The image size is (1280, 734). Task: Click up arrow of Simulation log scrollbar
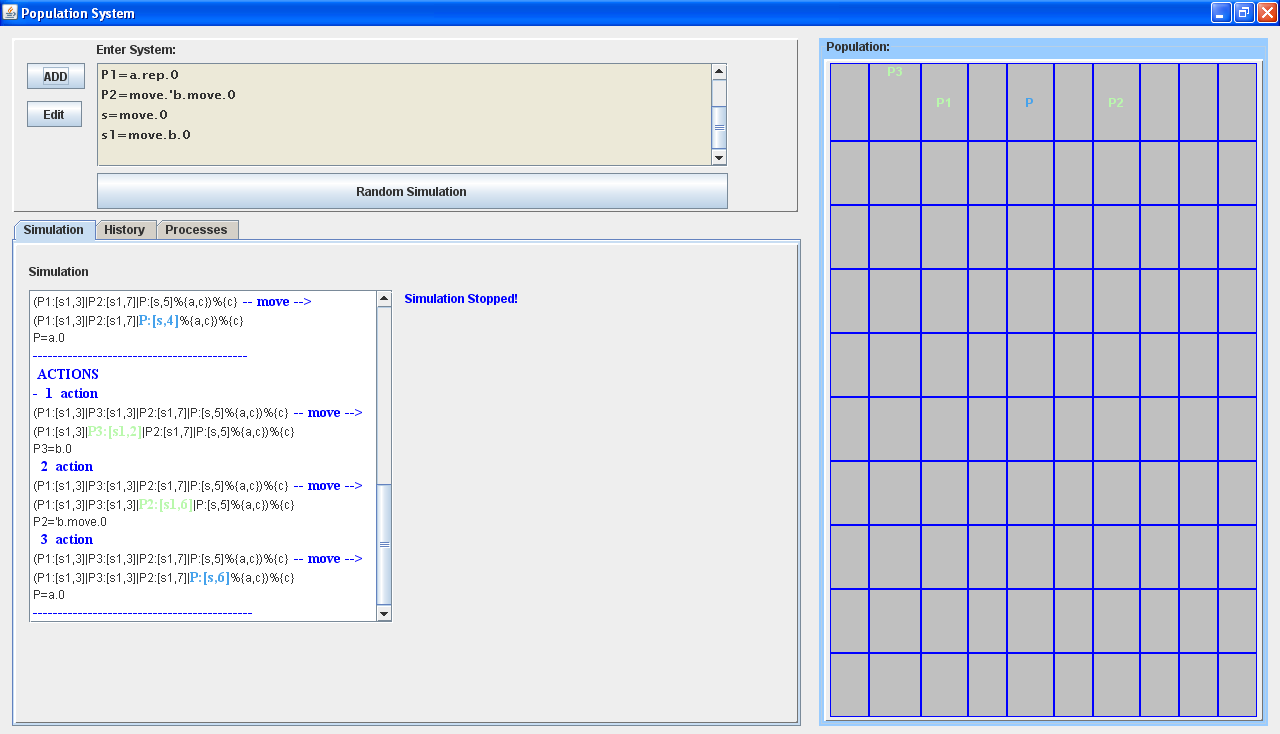tap(384, 299)
